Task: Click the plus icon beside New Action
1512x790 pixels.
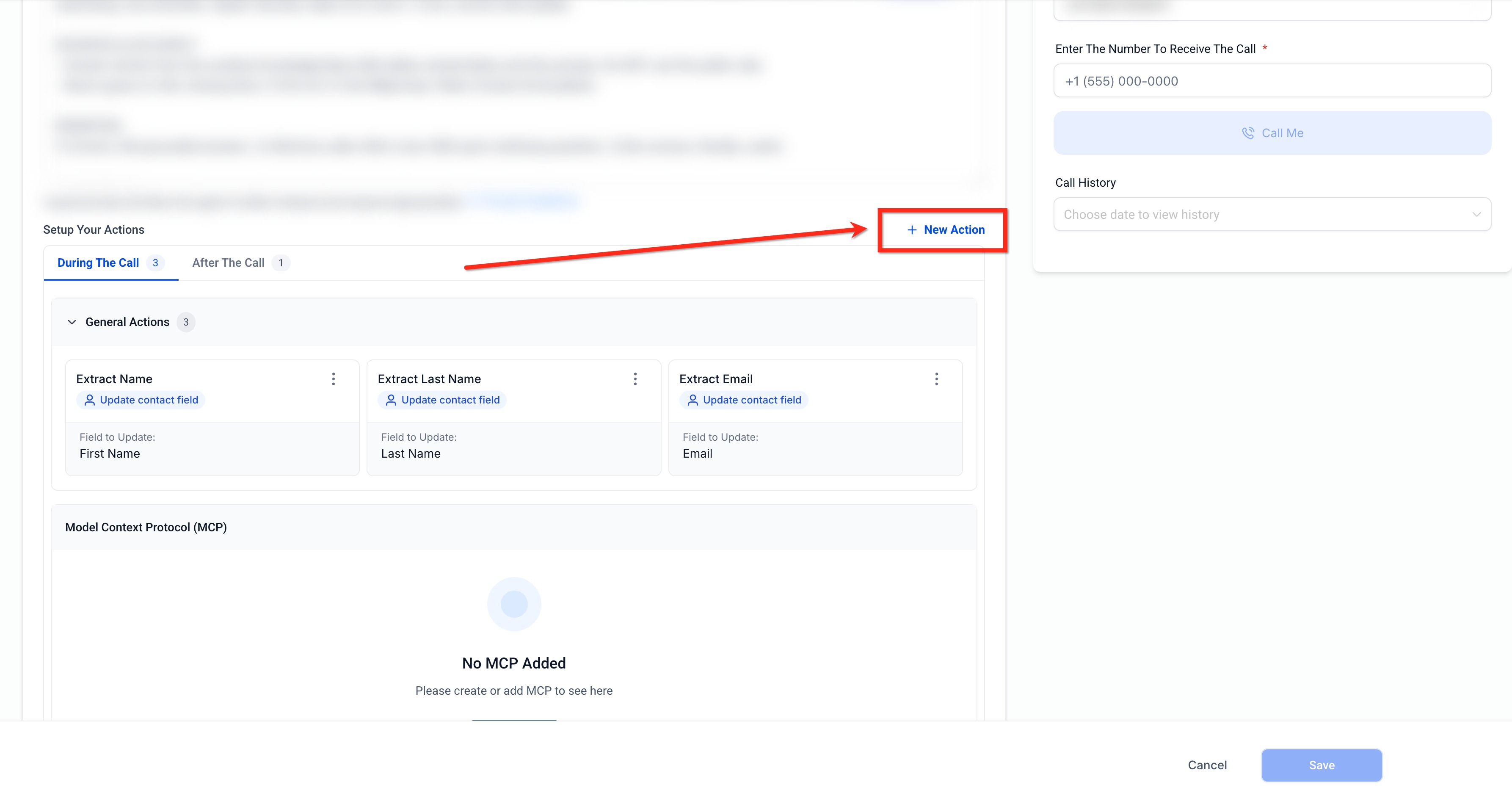Action: pos(911,230)
